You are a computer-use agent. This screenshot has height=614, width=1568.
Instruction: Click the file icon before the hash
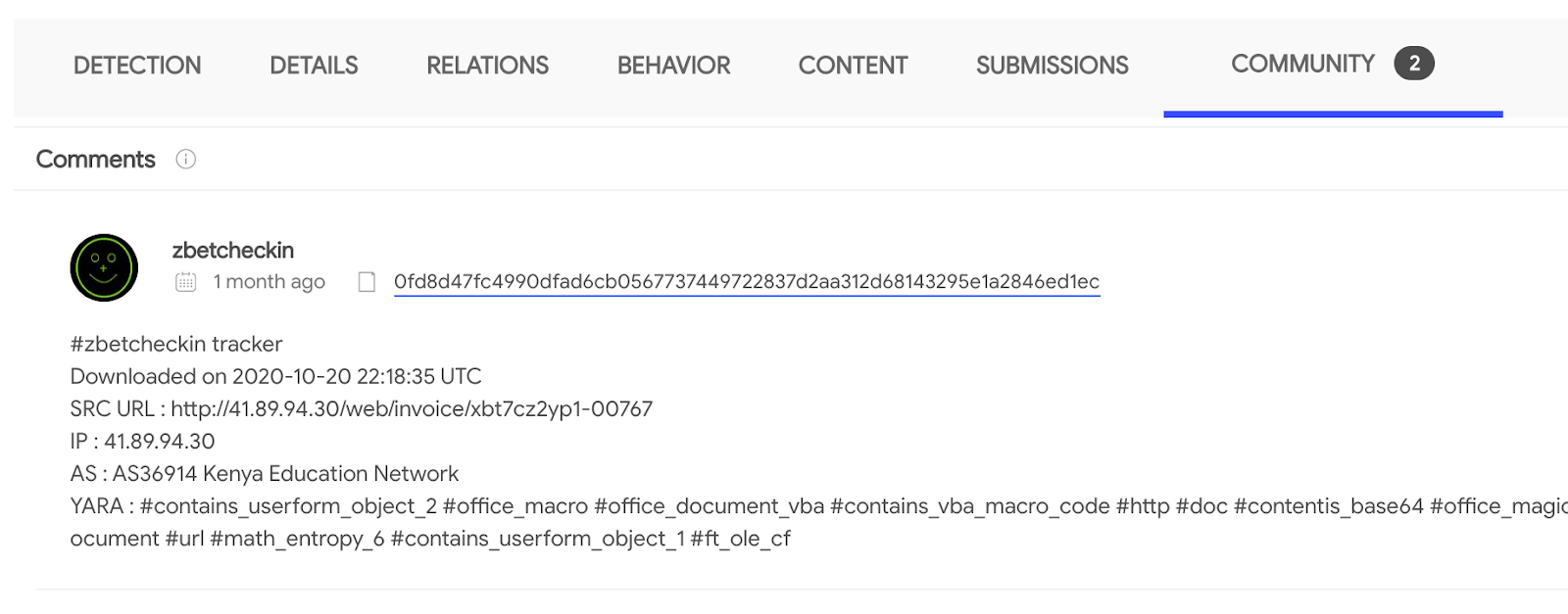[367, 282]
